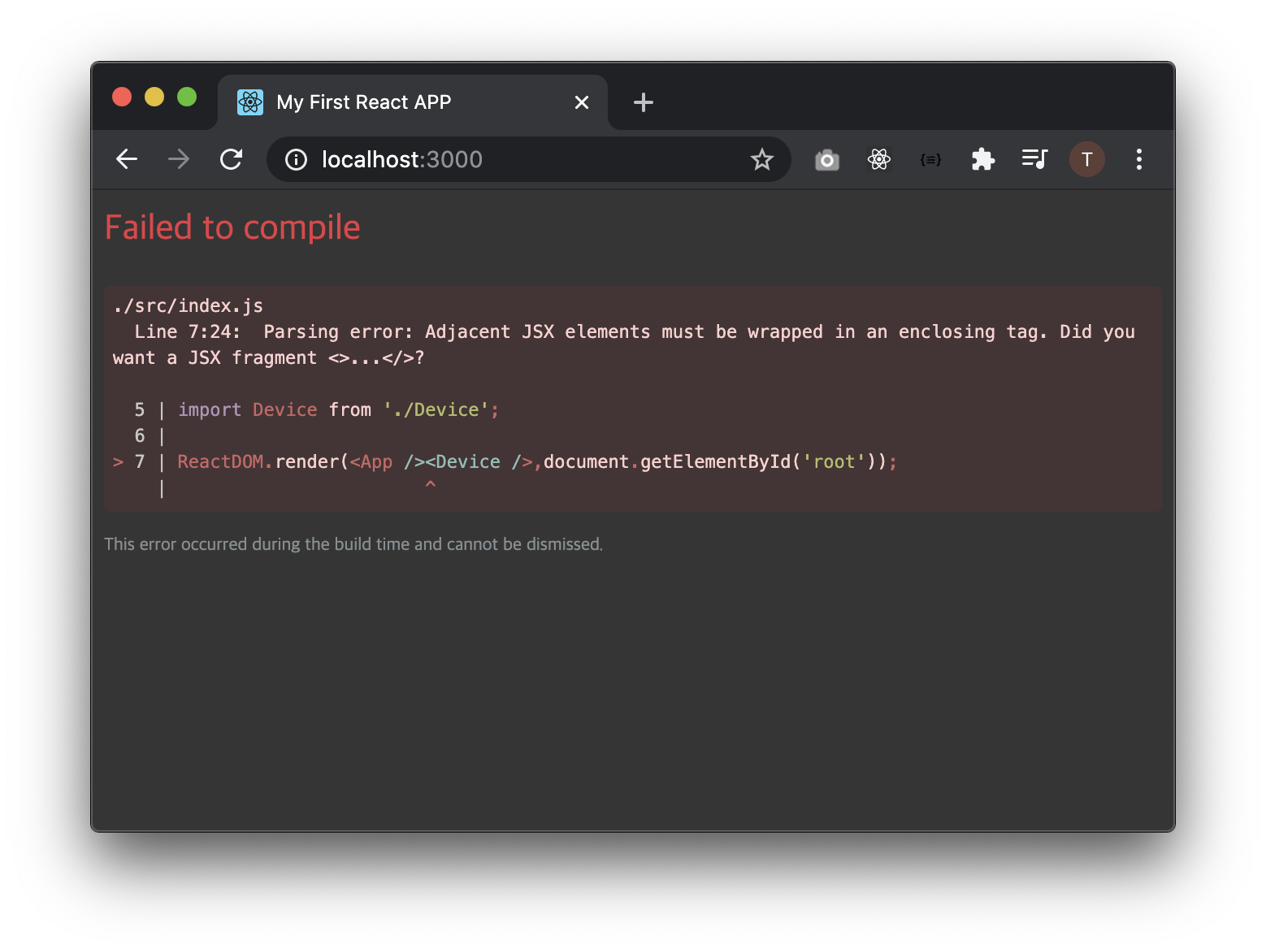1266x952 pixels.
Task: Open the T profile avatar
Action: pyautogui.click(x=1086, y=159)
